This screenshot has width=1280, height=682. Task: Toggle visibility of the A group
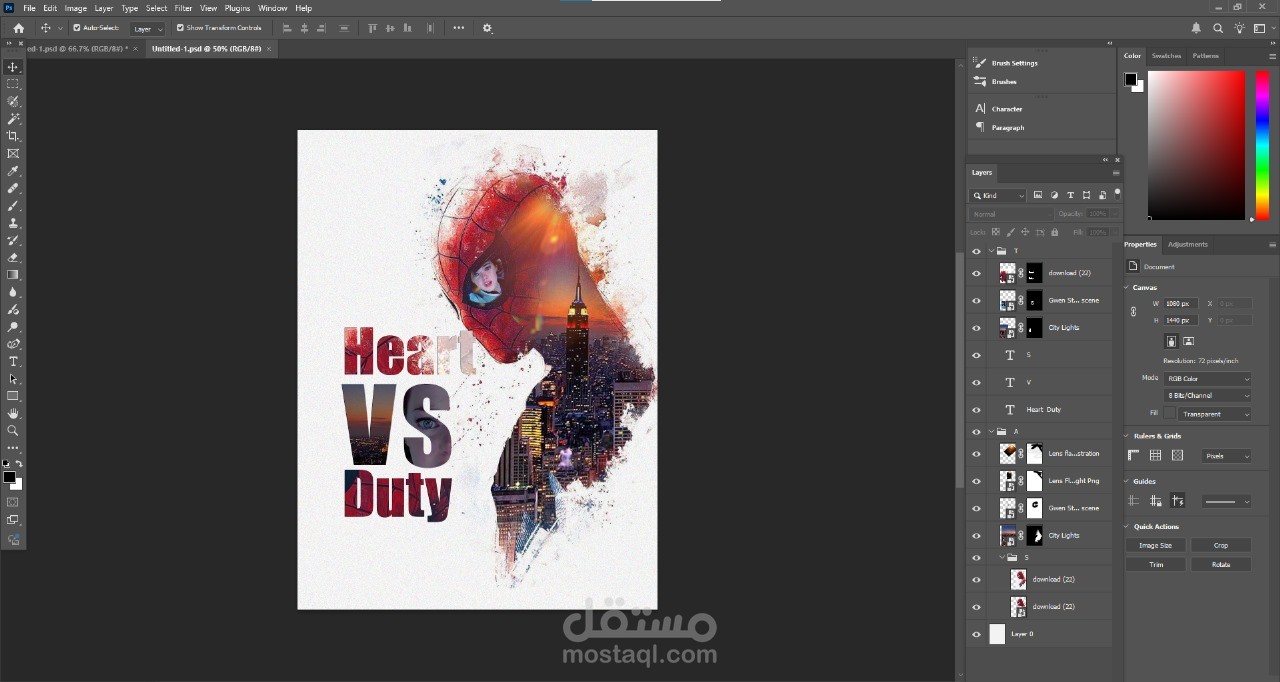976,431
